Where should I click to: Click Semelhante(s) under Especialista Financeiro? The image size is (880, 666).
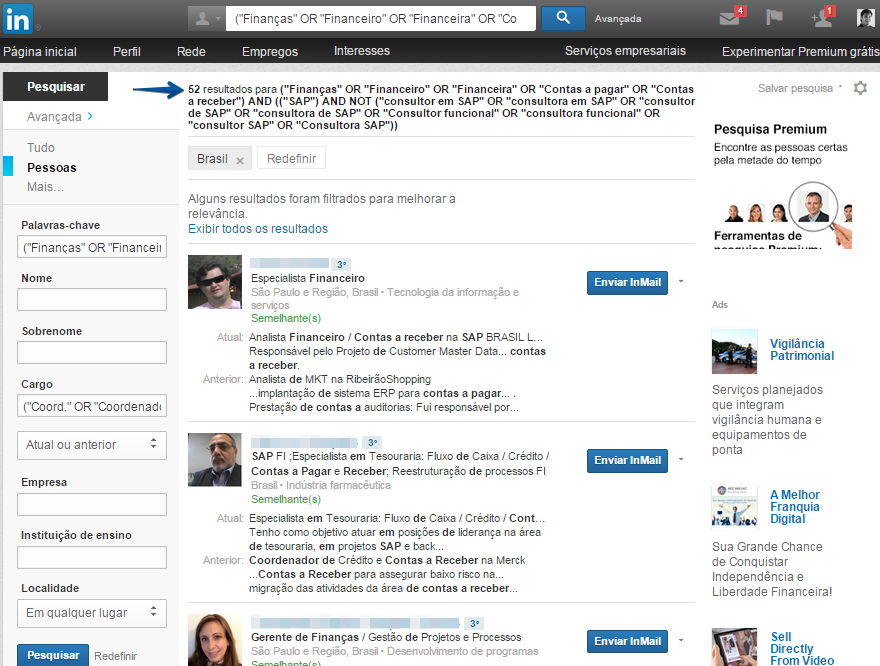pos(286,318)
